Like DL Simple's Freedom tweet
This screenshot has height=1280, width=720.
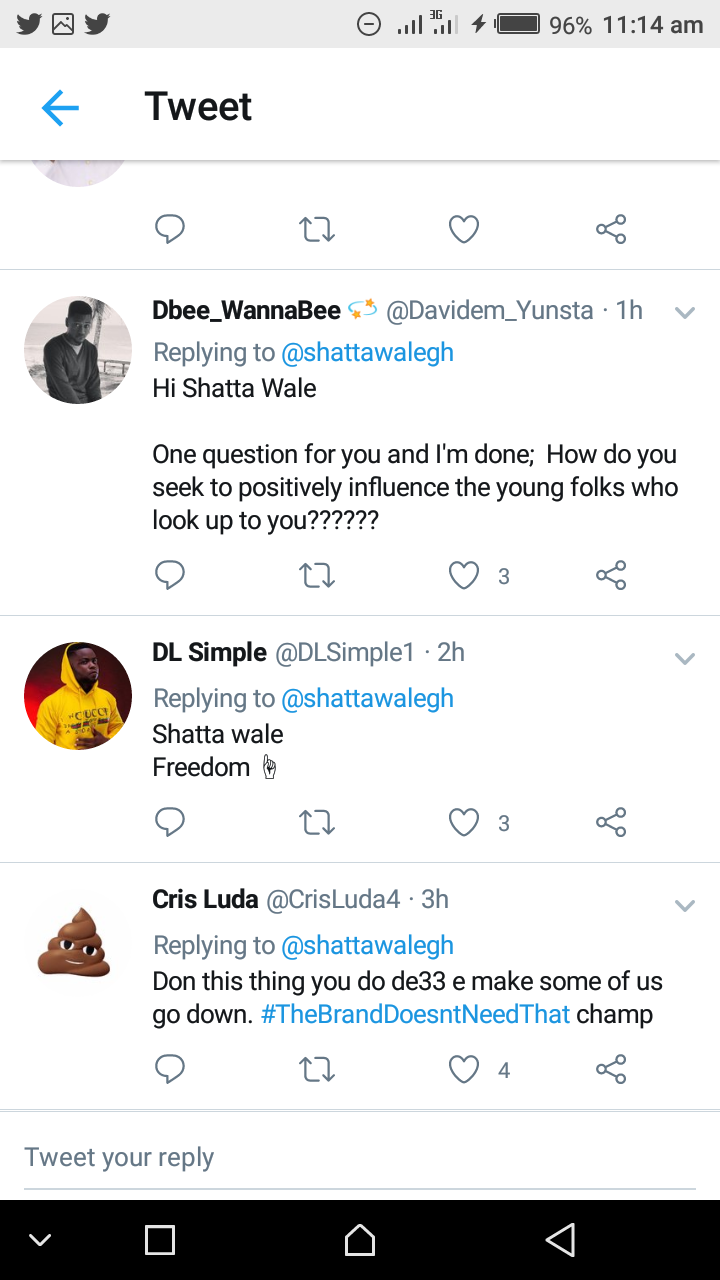[464, 822]
